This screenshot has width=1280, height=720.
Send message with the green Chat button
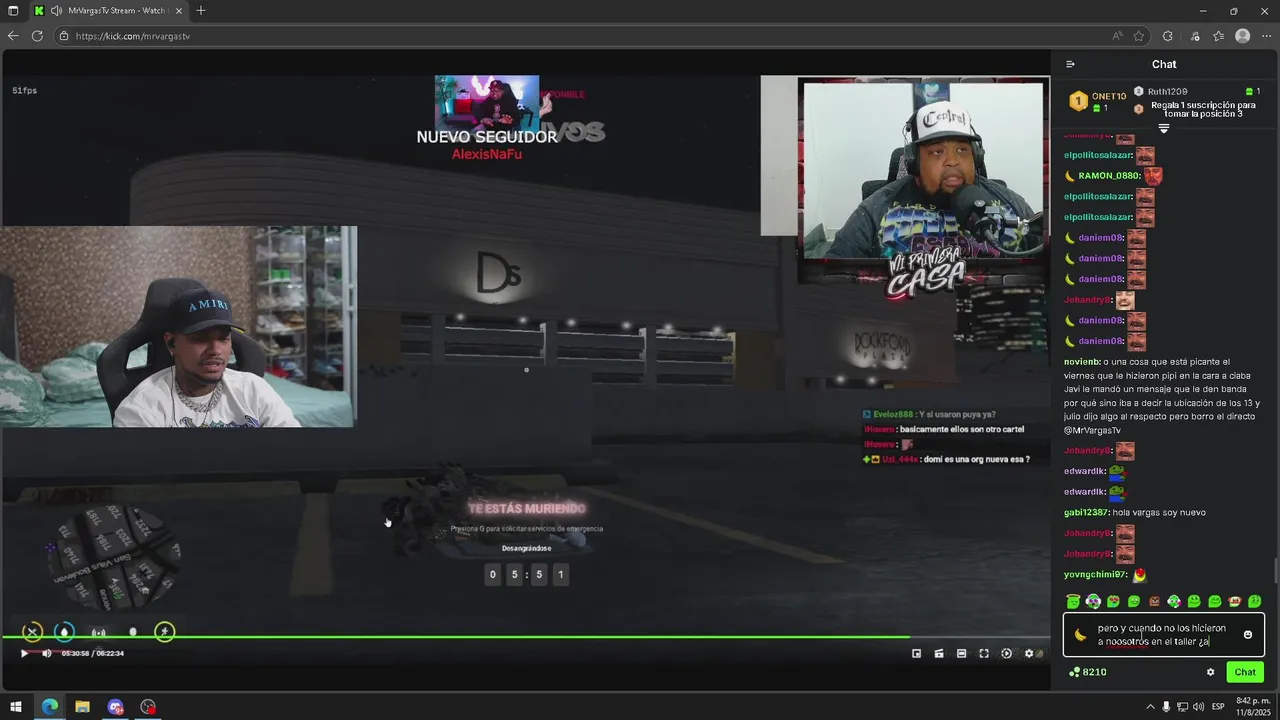tap(1245, 672)
